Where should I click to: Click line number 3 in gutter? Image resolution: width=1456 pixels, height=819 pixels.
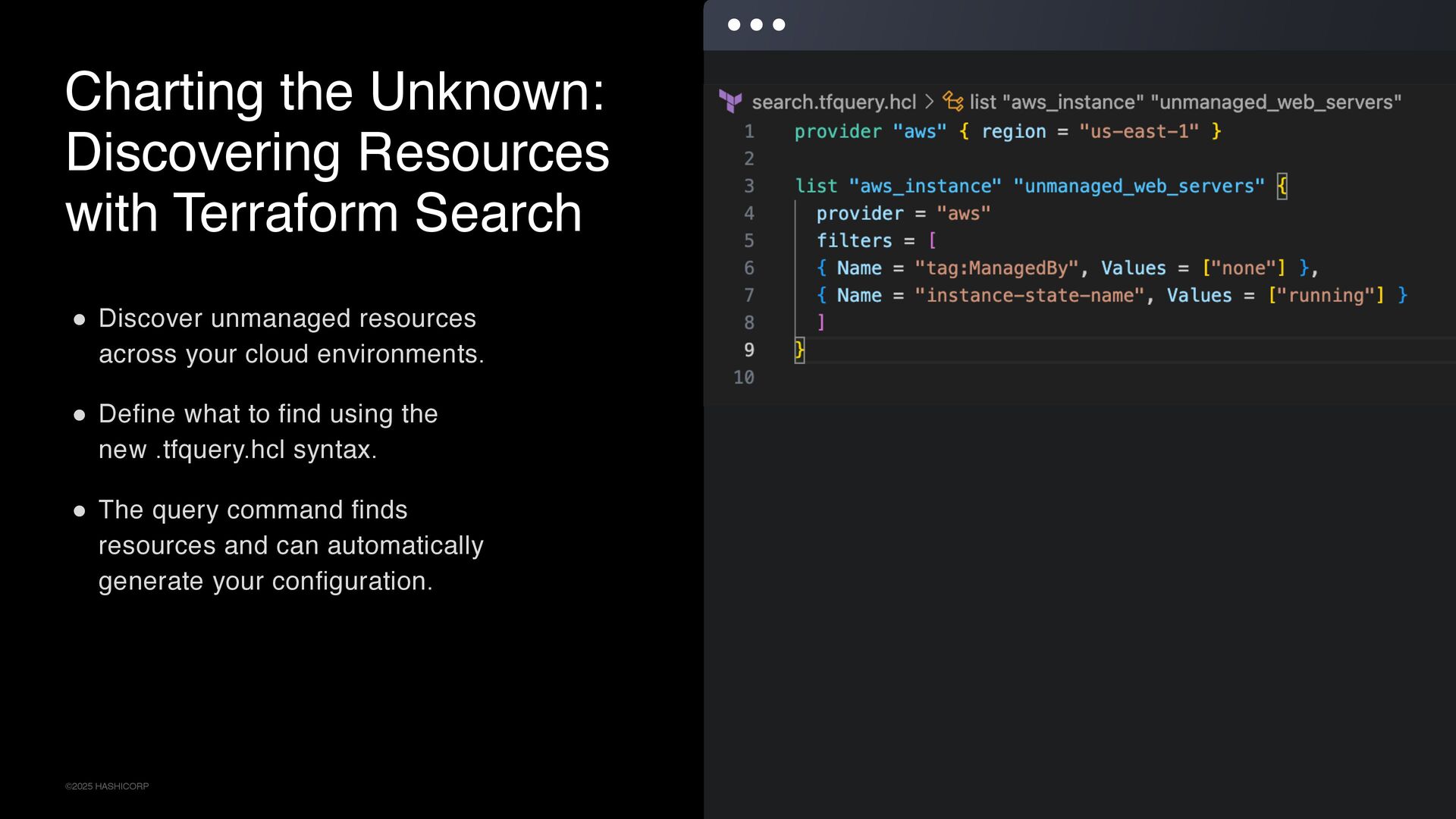pyautogui.click(x=748, y=187)
